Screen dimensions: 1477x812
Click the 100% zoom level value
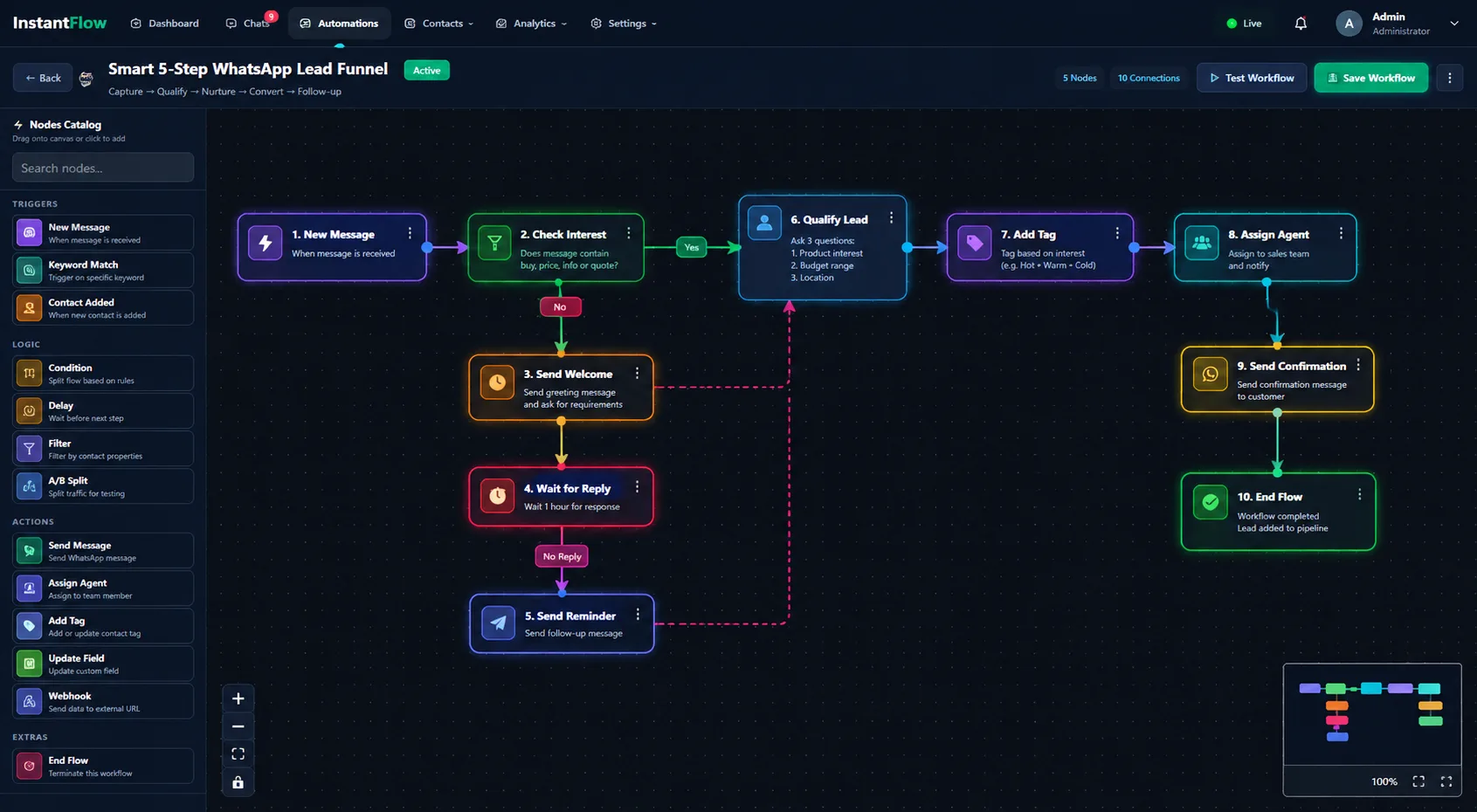(1384, 781)
